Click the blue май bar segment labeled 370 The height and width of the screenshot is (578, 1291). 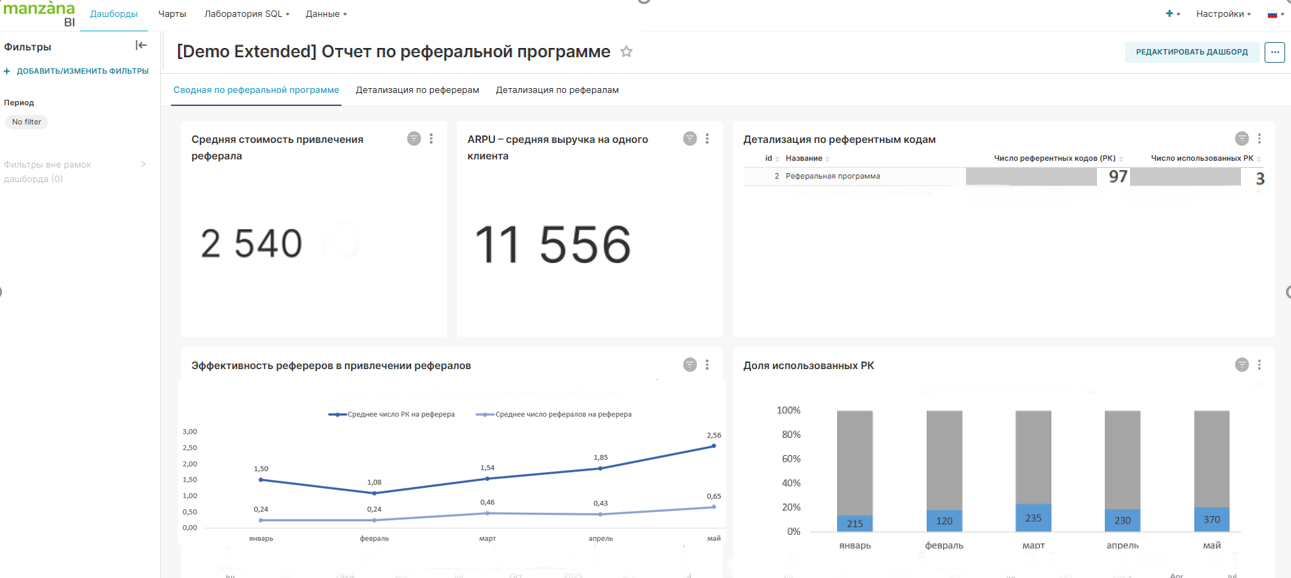[x=1211, y=520]
